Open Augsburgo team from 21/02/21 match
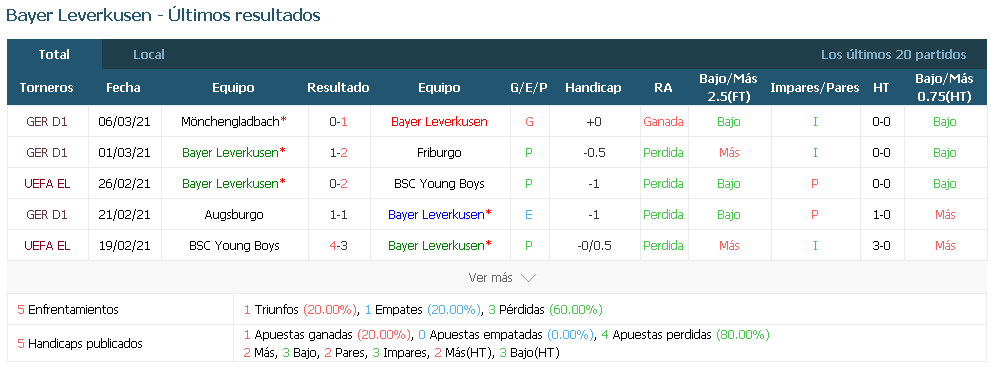 234,214
